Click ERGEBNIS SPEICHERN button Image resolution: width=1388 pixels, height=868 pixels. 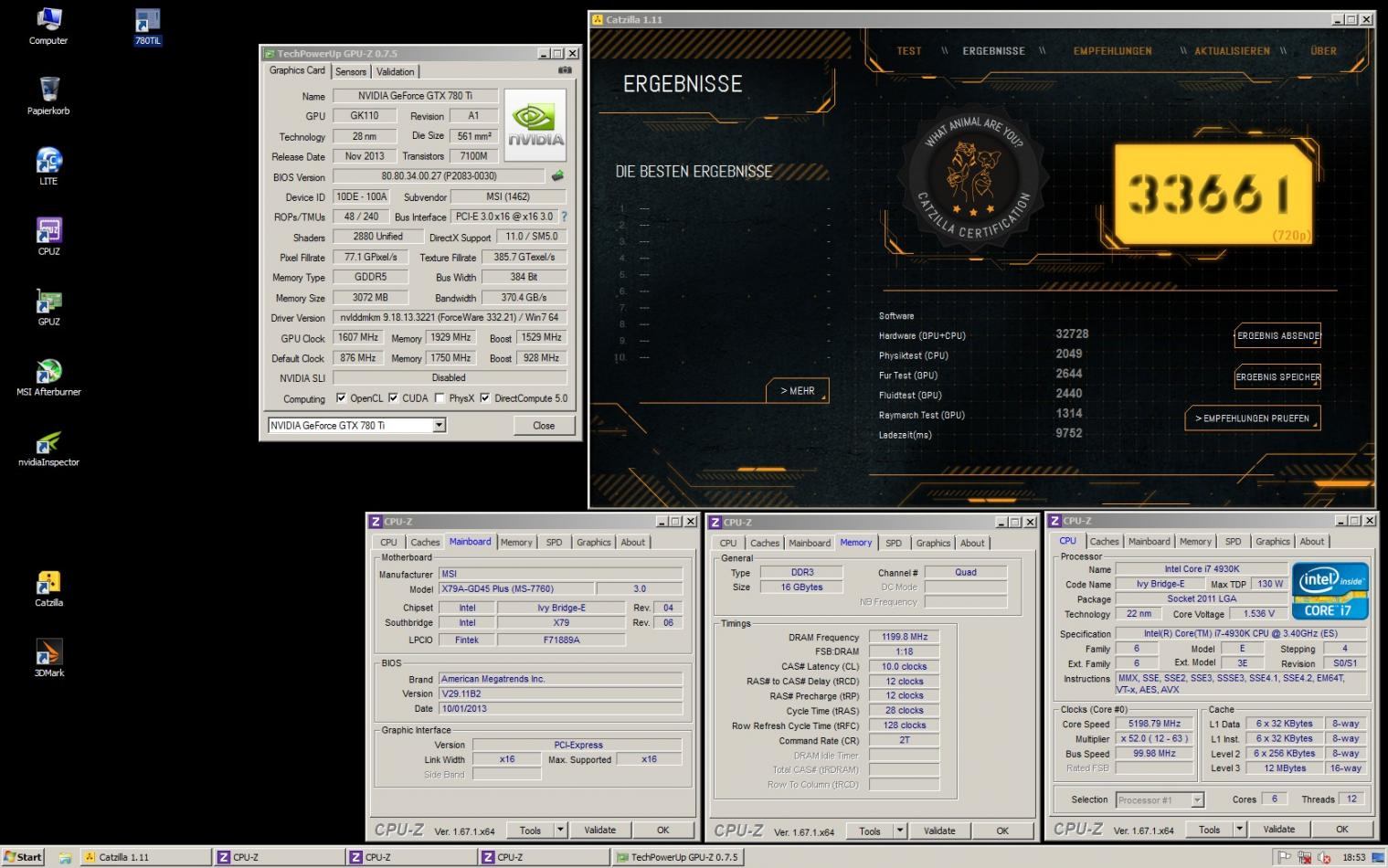[x=1277, y=376]
